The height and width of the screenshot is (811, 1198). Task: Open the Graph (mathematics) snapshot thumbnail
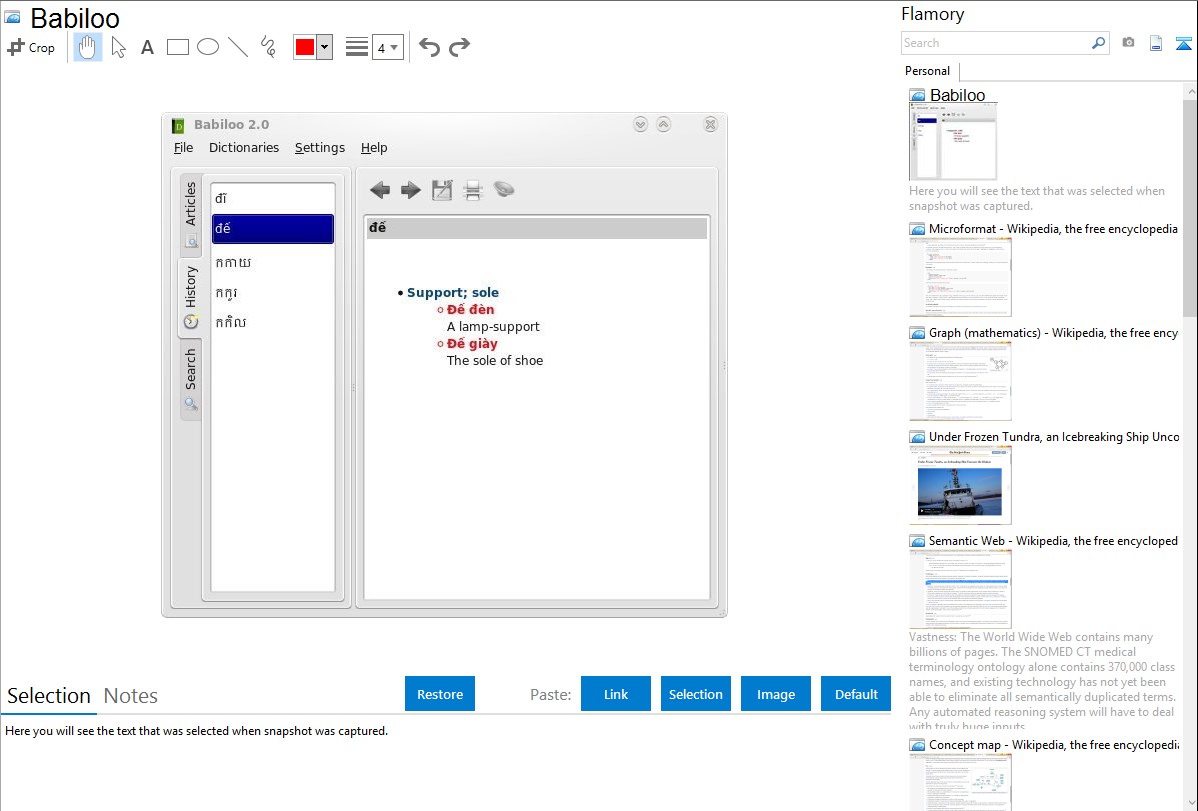point(960,381)
